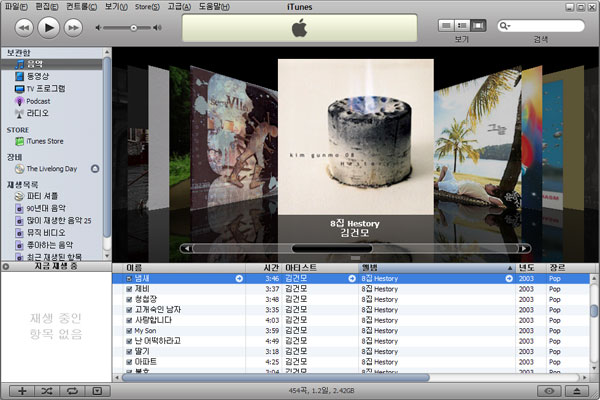Click the artist arrow in selected row
Screen dimensions: 600x400
click(352, 279)
